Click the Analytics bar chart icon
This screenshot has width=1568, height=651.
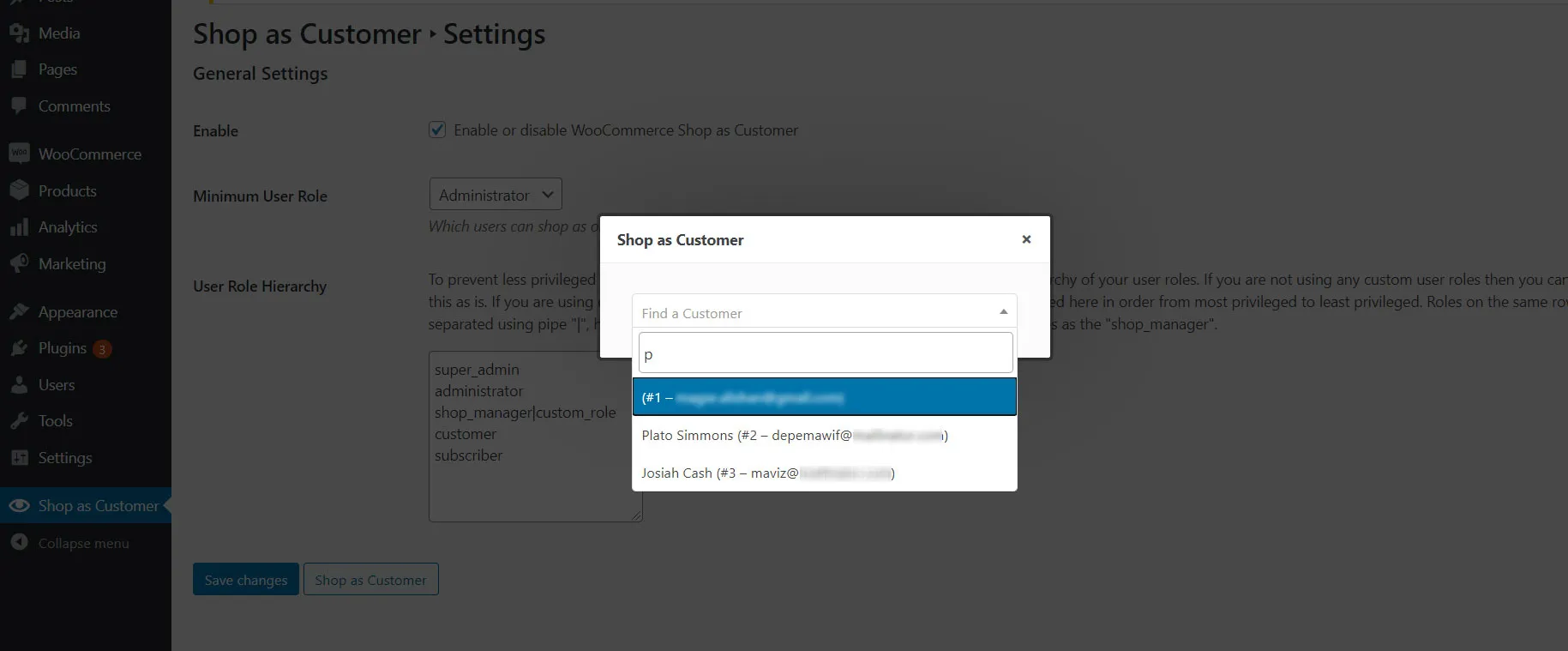pyautogui.click(x=19, y=226)
